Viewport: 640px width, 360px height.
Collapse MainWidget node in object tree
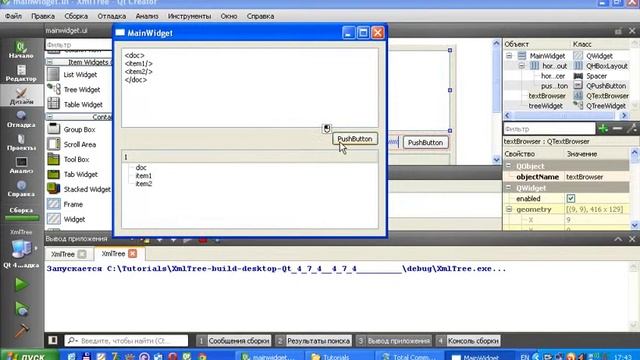pyautogui.click(x=509, y=56)
